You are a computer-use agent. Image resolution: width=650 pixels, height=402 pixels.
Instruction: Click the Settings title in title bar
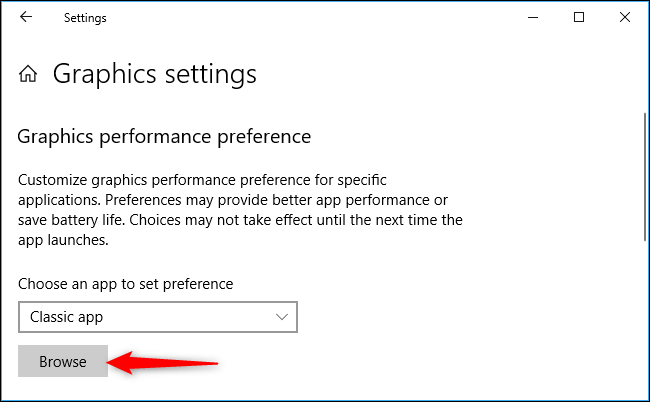tap(85, 18)
